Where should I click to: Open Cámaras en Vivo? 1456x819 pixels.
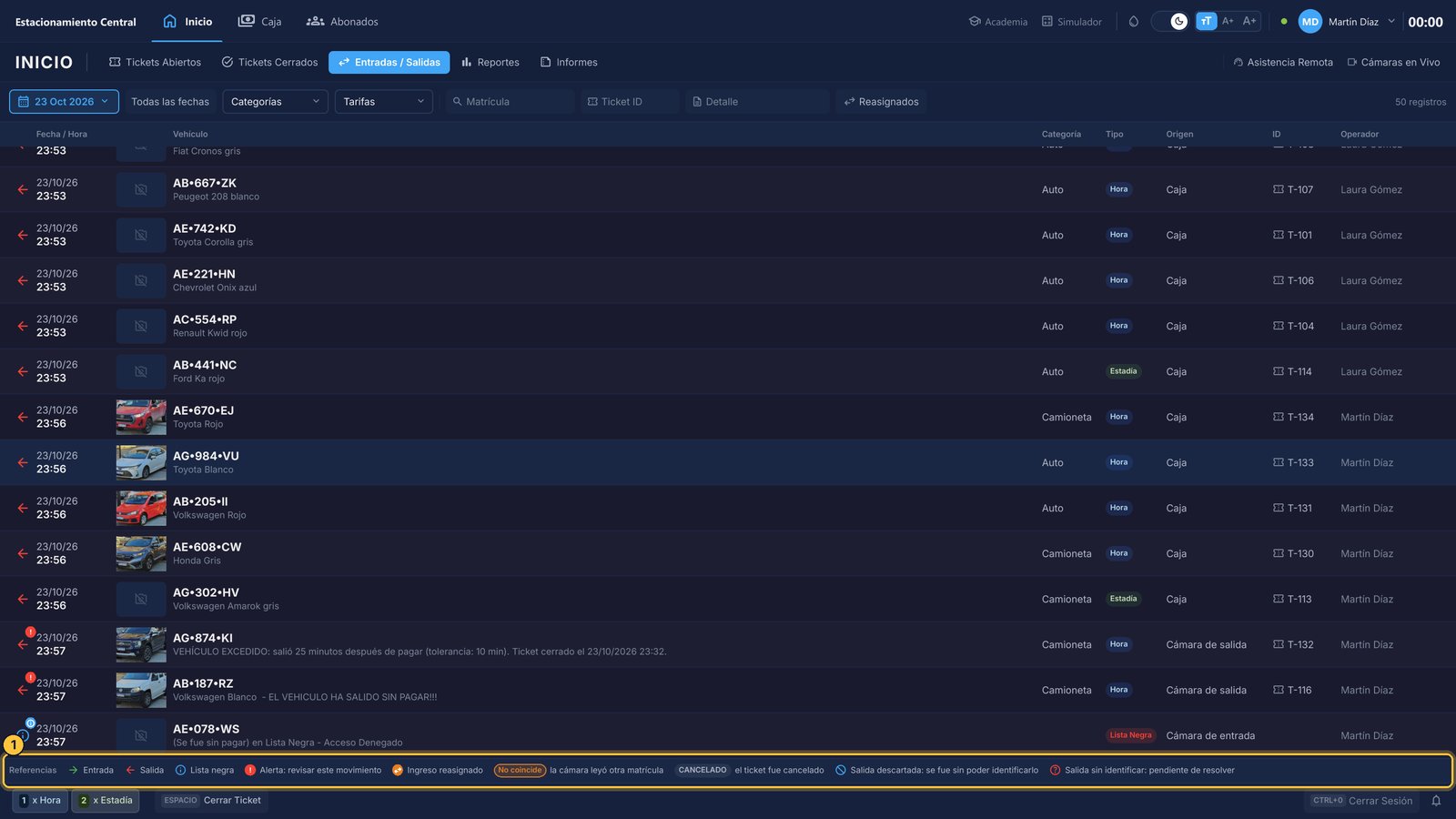click(x=1393, y=62)
